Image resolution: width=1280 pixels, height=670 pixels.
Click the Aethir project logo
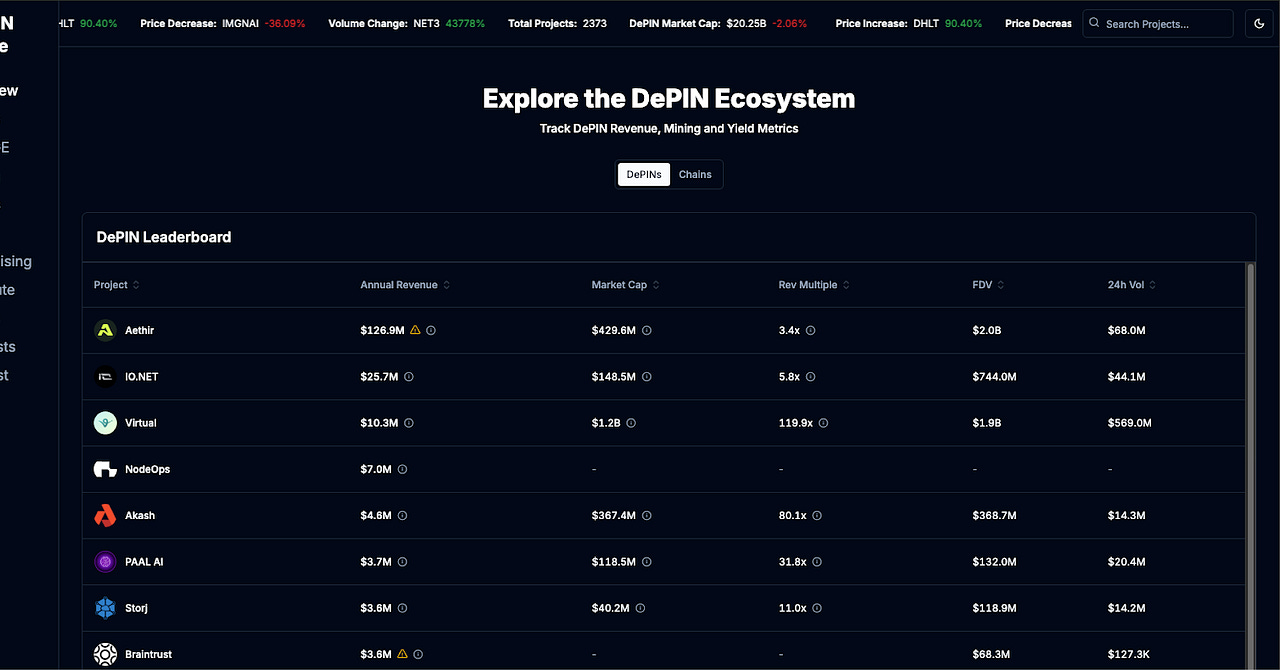point(105,330)
